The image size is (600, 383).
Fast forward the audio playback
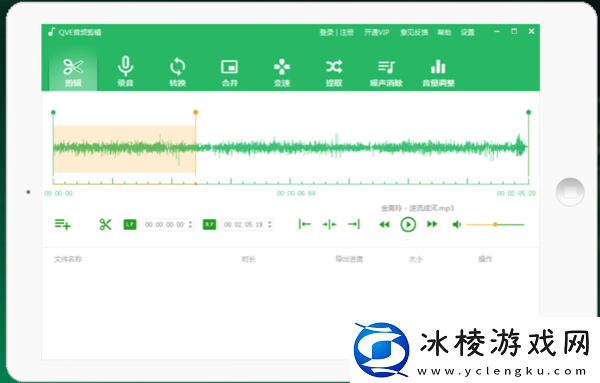coord(432,224)
